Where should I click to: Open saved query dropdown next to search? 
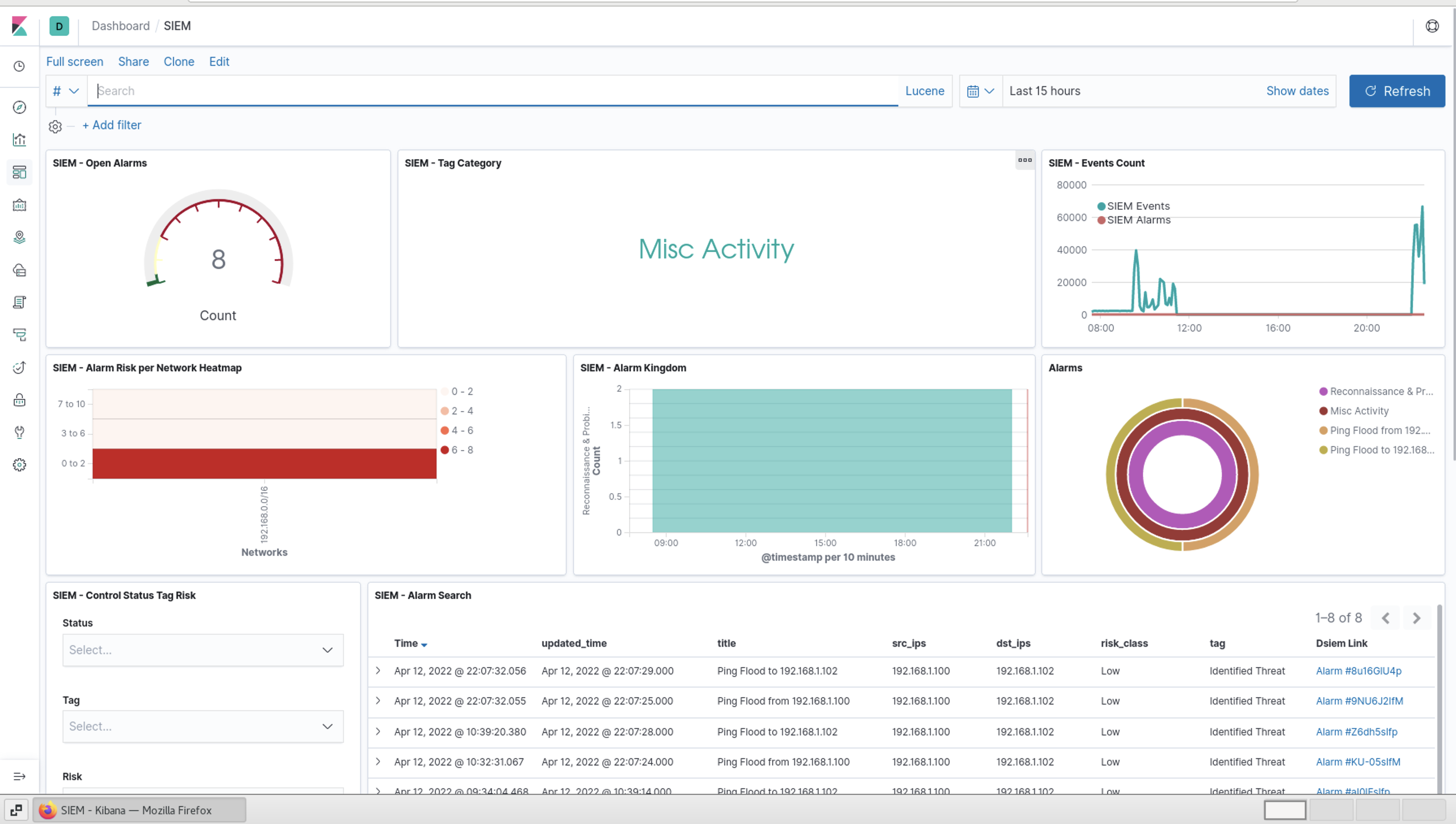66,91
